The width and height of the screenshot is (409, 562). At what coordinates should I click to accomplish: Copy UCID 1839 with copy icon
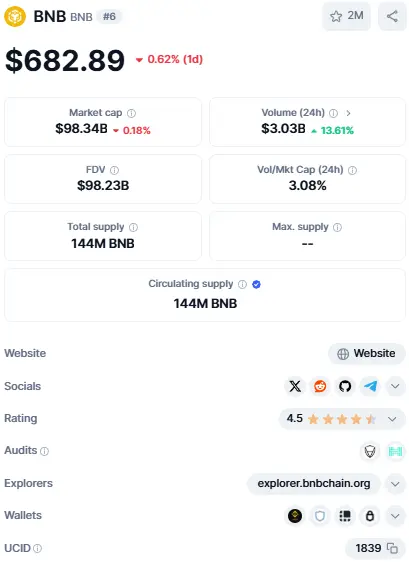(393, 548)
